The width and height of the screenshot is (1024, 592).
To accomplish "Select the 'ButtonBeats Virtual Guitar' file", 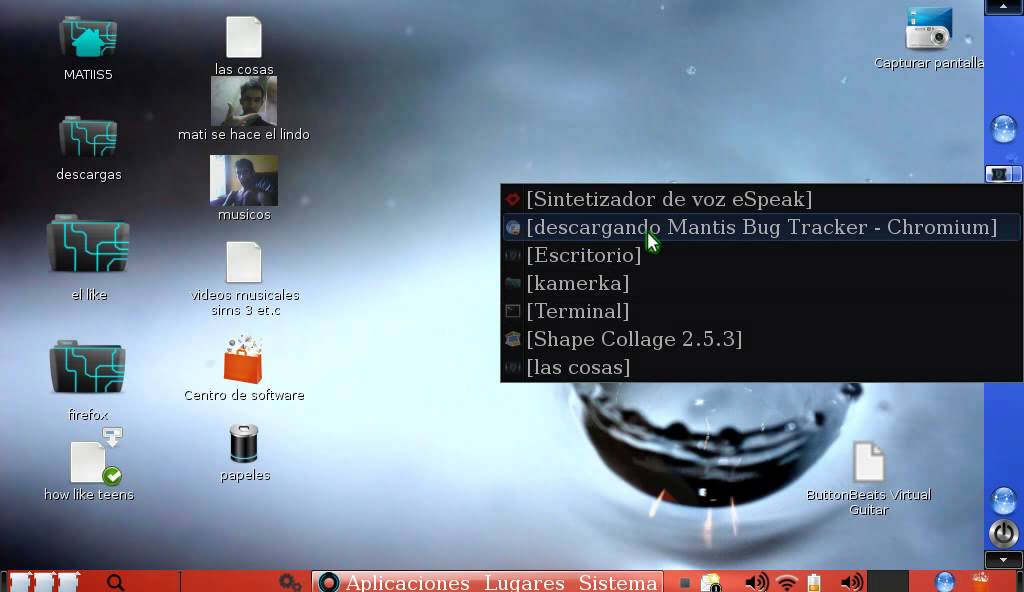I will [x=869, y=461].
